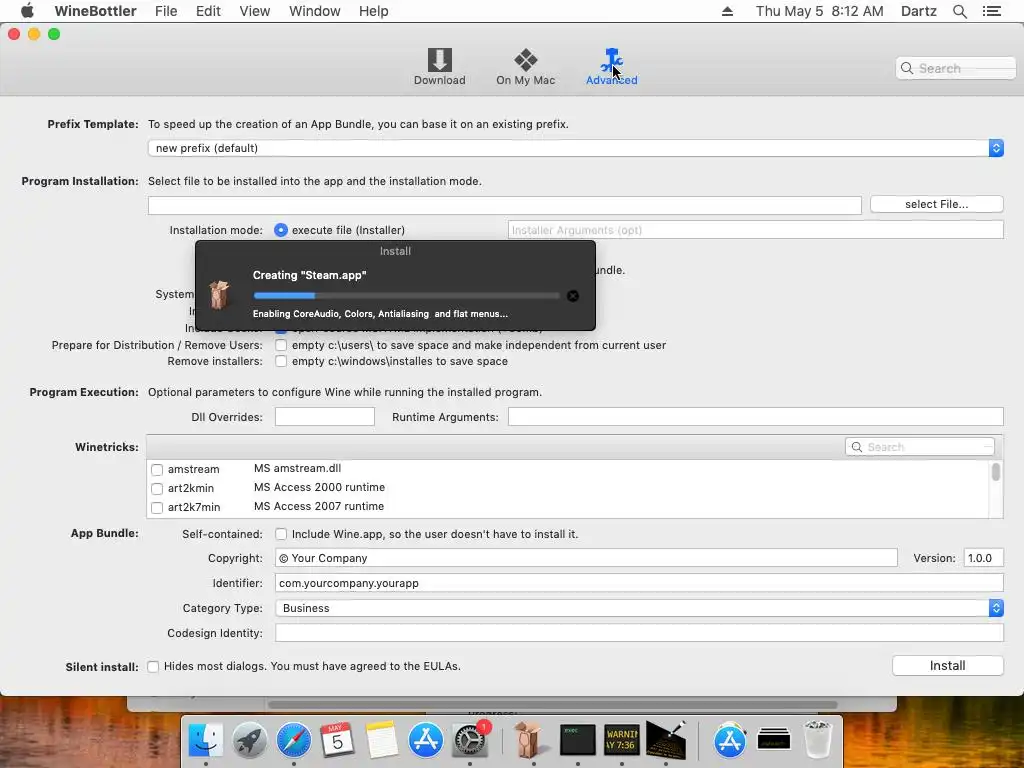
Task: Click the Identifier com.yourcompany.yourapp field
Action: coord(639,583)
